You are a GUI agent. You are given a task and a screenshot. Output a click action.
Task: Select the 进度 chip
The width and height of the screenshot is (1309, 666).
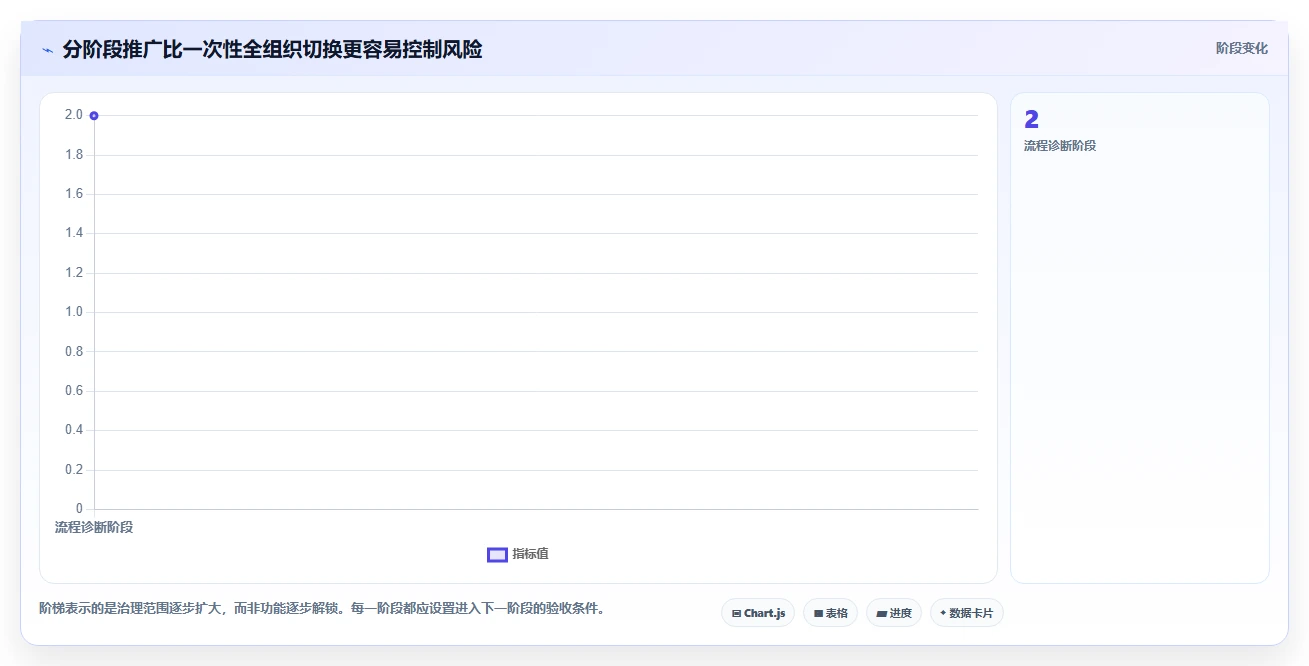(894, 613)
